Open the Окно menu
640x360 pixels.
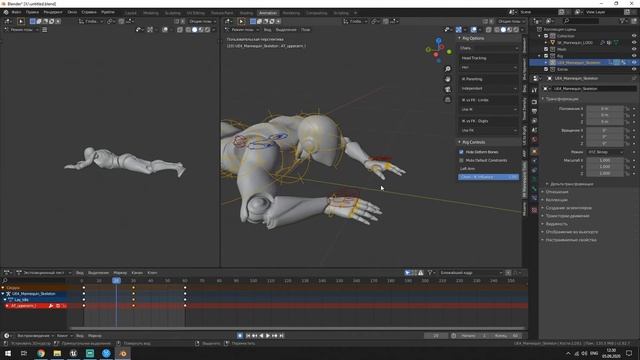coord(72,12)
